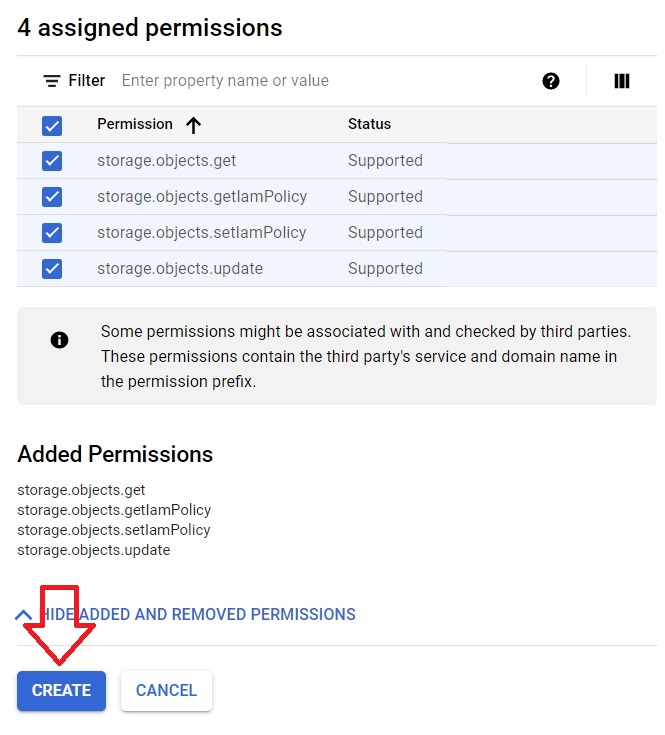Image resolution: width=665 pixels, height=735 pixels.
Task: Sort by the Permission column header
Action: pos(134,124)
